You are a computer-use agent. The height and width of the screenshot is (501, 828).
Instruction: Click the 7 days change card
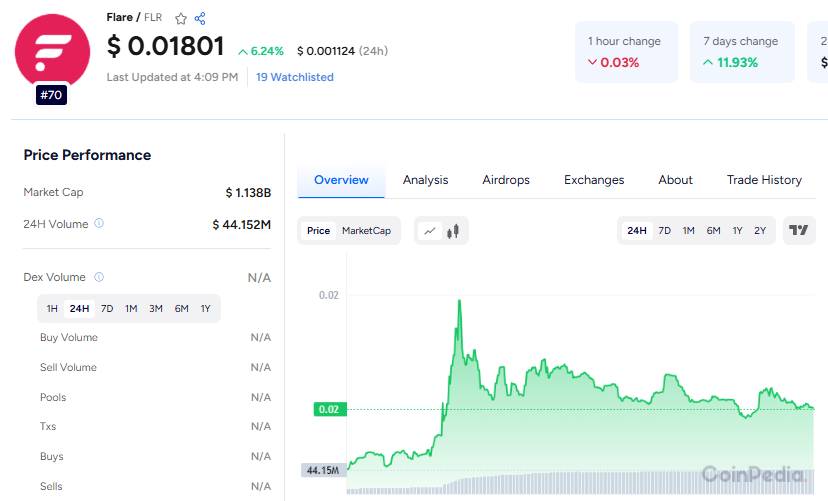[742, 52]
